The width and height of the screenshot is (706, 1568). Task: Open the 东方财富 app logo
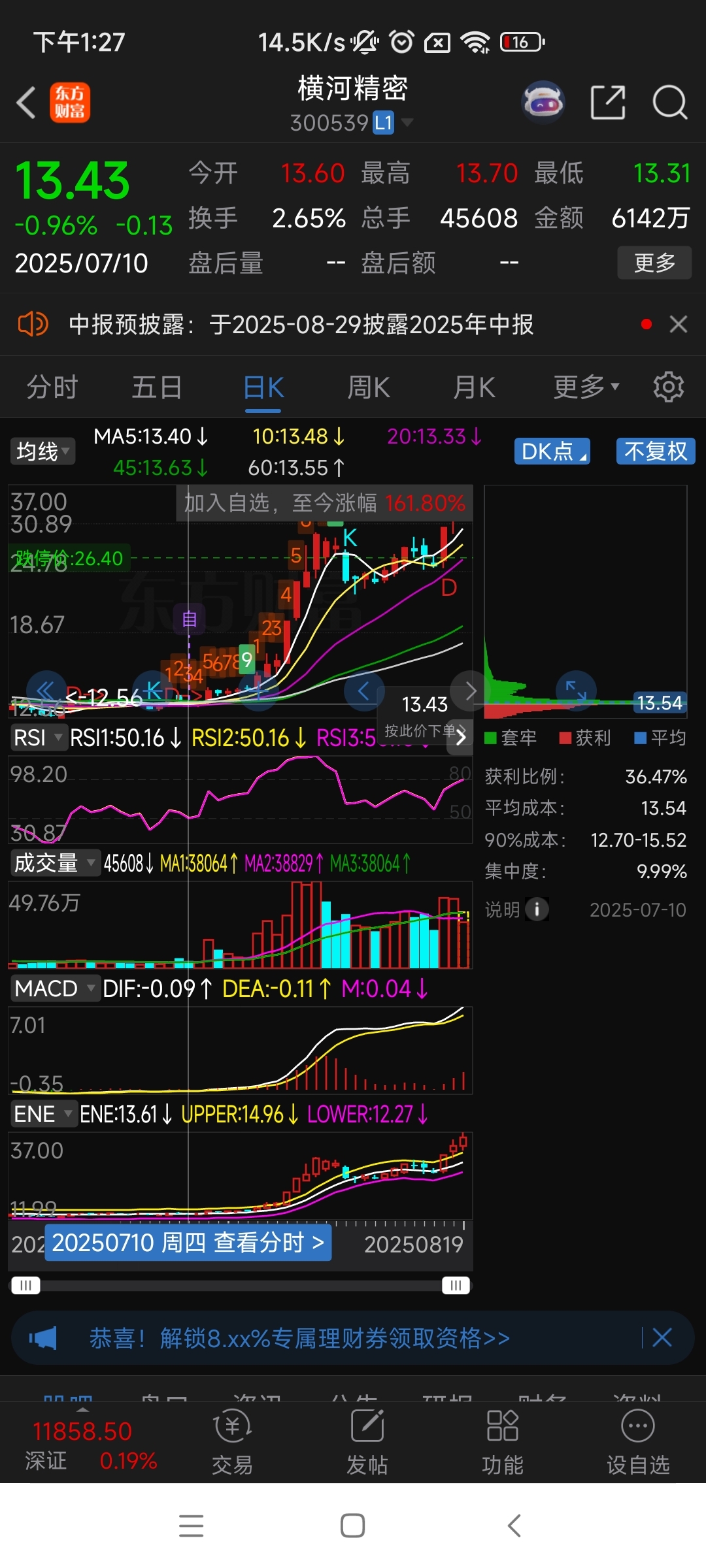point(70,103)
